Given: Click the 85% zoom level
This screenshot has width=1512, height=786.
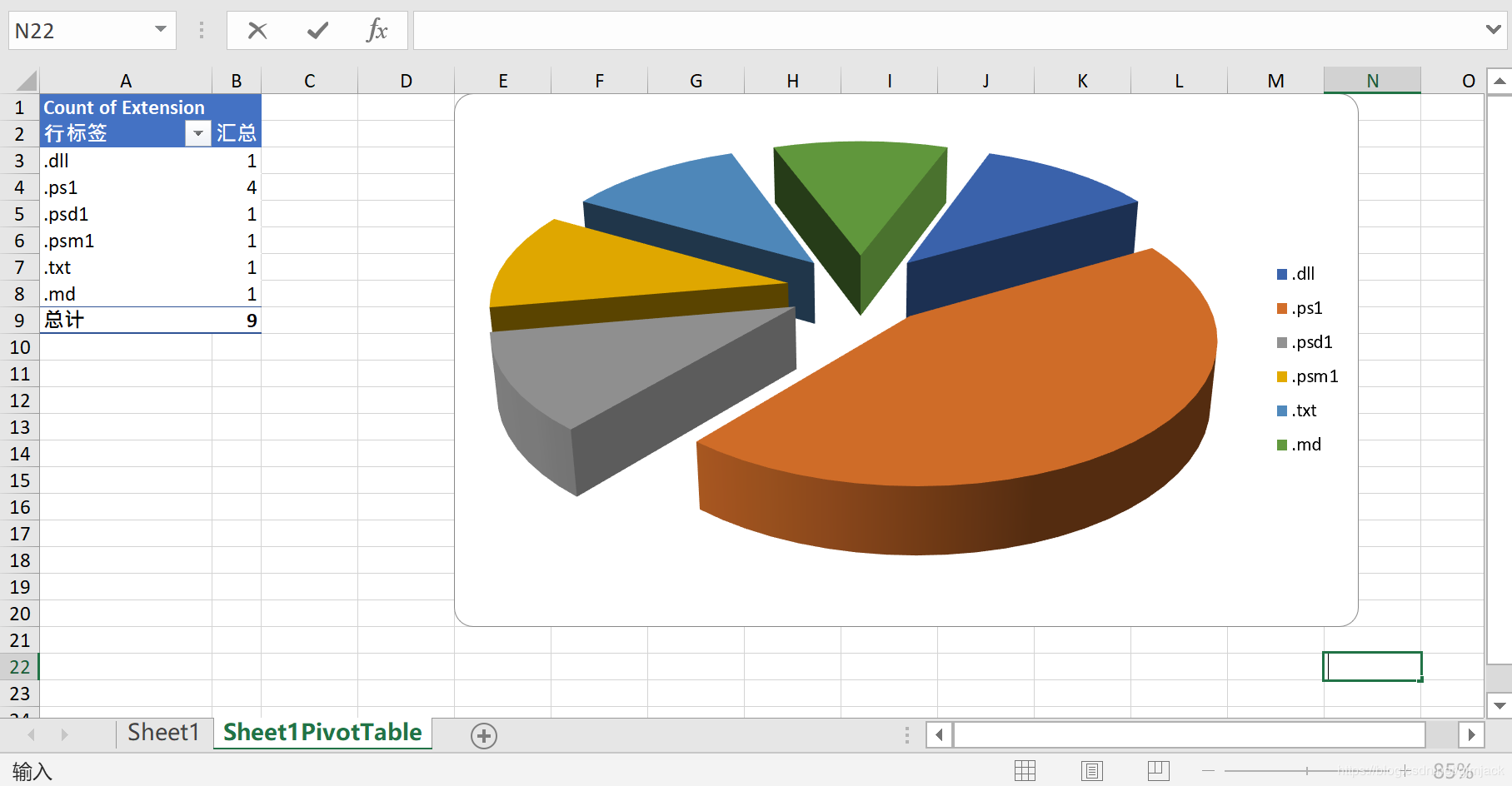Looking at the screenshot, I should [x=1454, y=771].
